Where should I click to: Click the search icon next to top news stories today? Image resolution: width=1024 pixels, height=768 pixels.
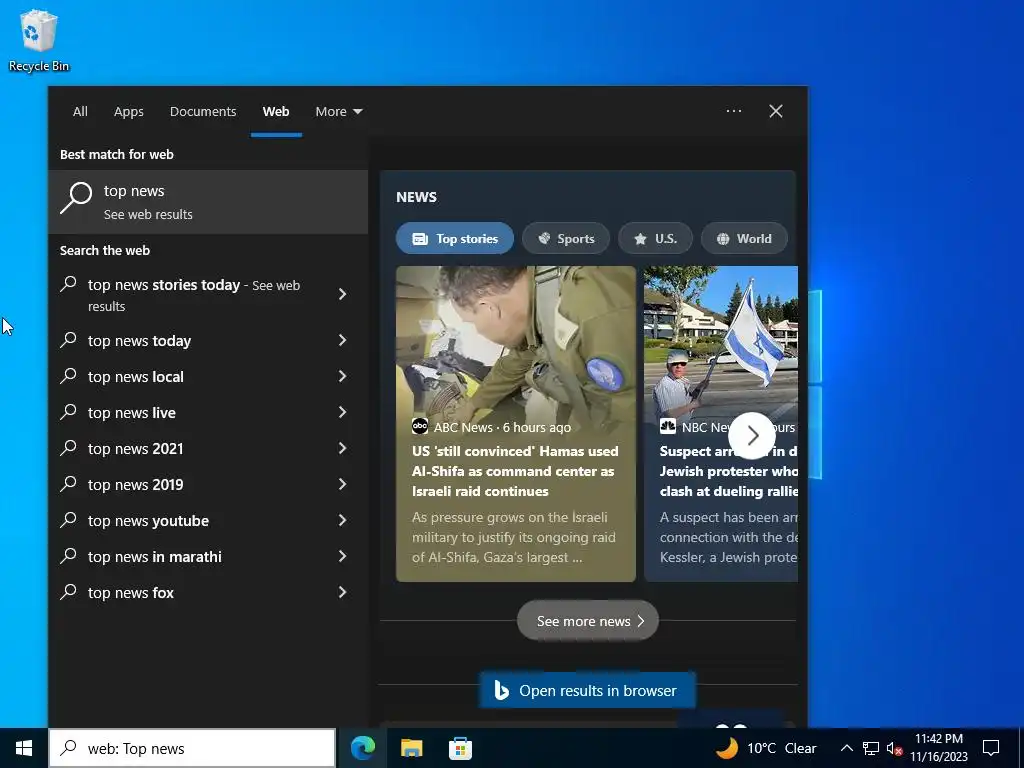(69, 283)
